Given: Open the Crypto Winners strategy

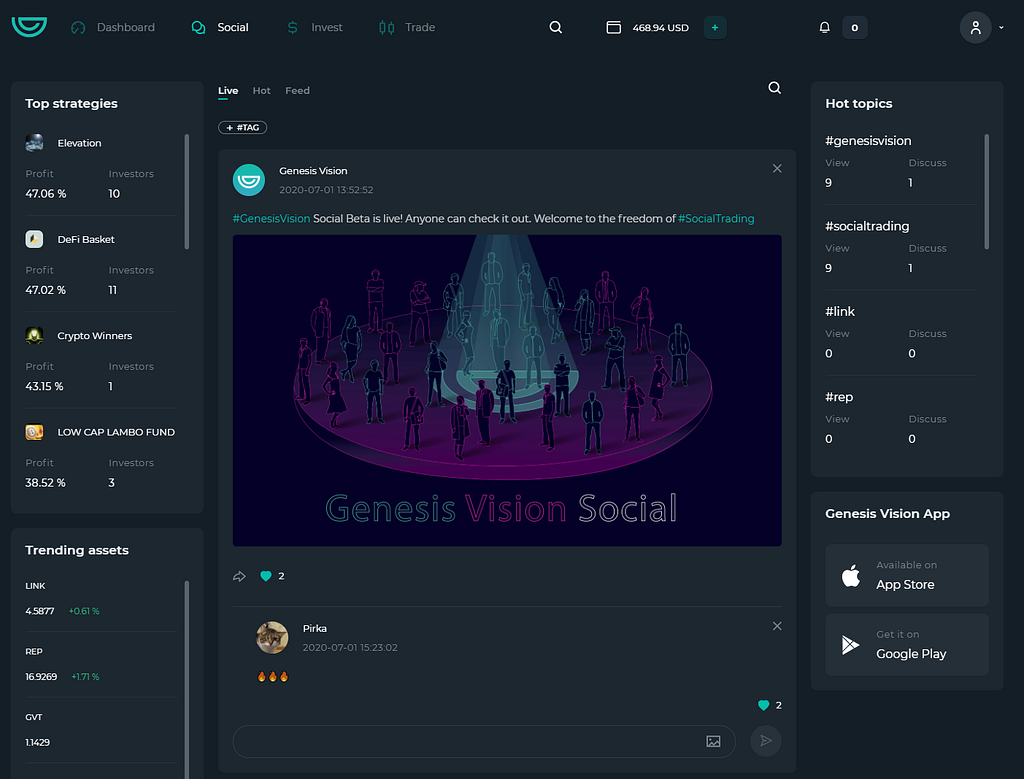Looking at the screenshot, I should click(95, 336).
